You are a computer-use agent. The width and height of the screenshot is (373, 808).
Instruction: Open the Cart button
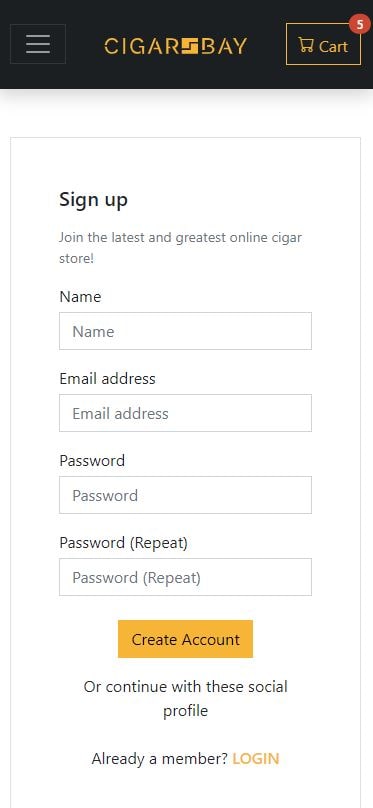coord(323,44)
